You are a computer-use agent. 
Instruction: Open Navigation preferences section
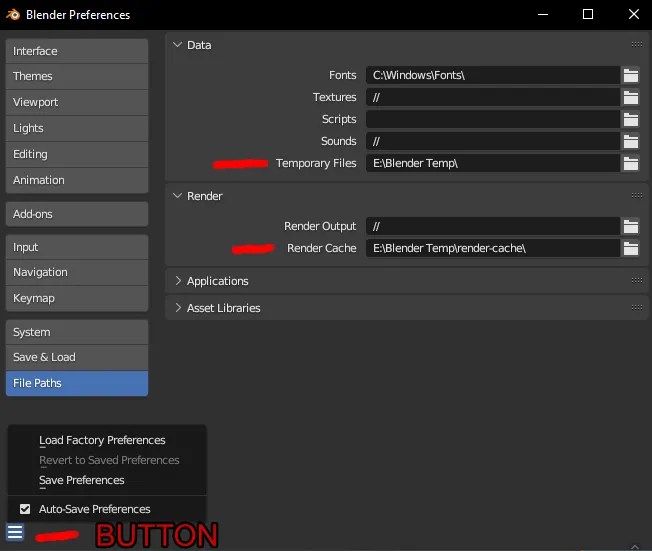click(77, 272)
